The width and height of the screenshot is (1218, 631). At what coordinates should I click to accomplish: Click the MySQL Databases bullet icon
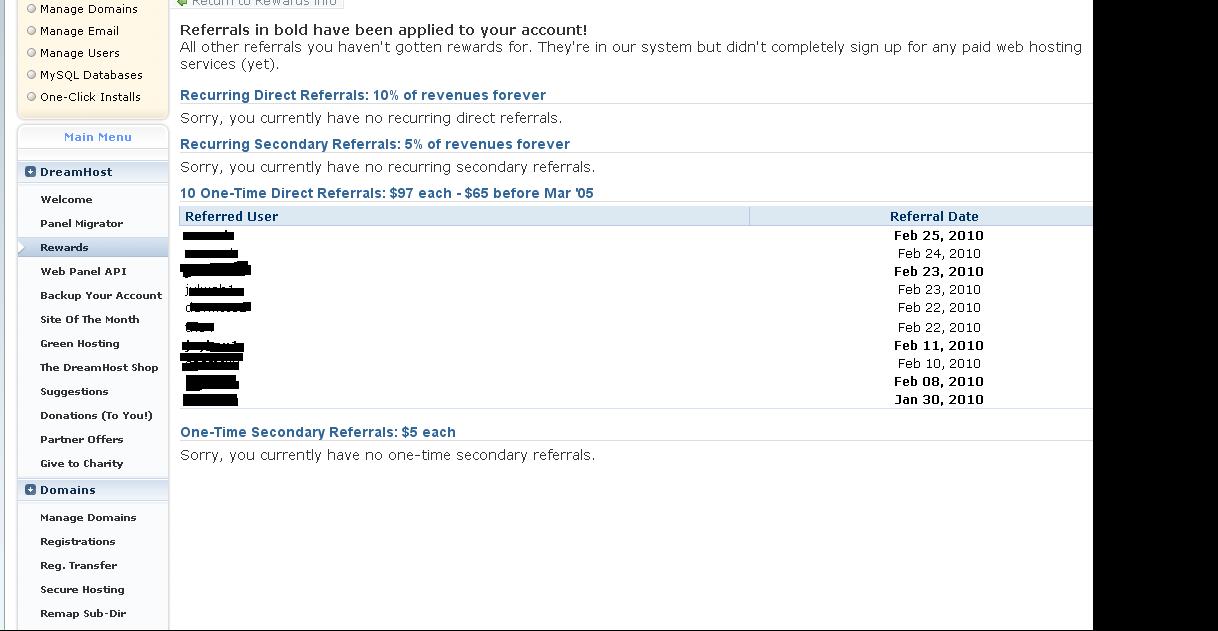point(31,75)
